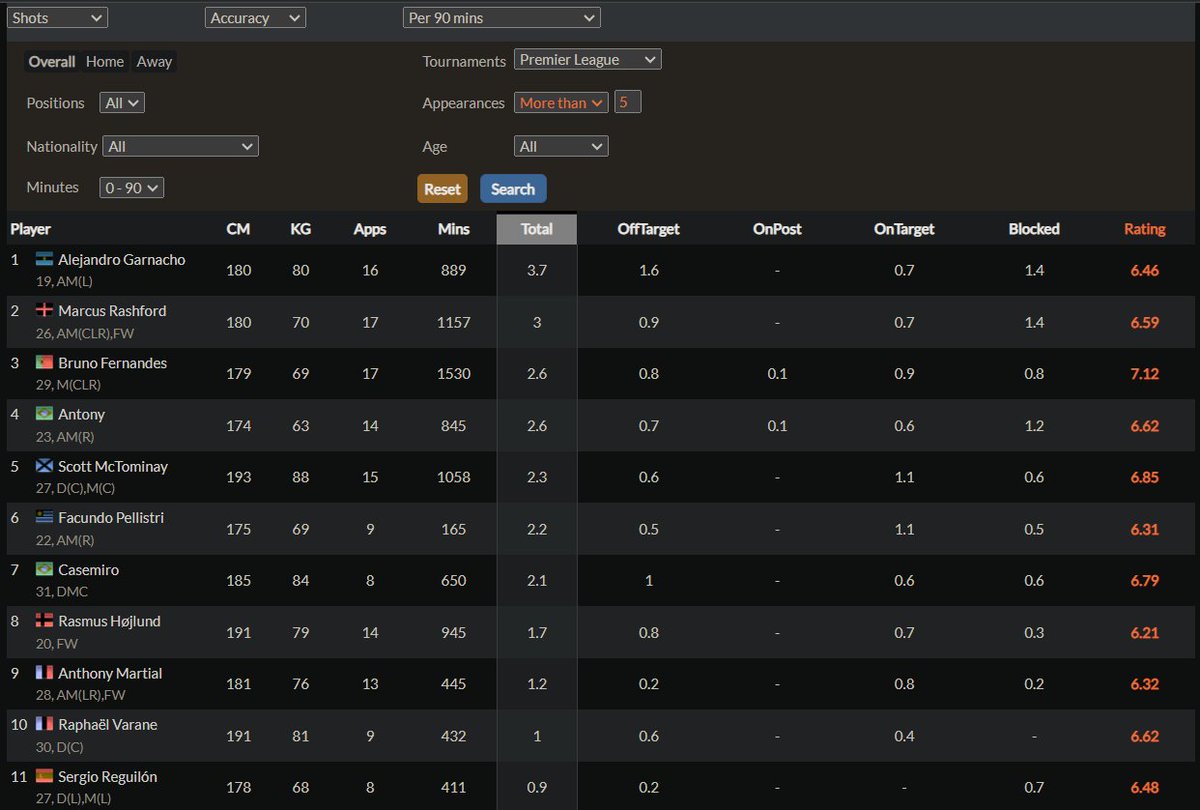The height and width of the screenshot is (810, 1200).
Task: Select the Overall view tab
Action: [x=52, y=61]
